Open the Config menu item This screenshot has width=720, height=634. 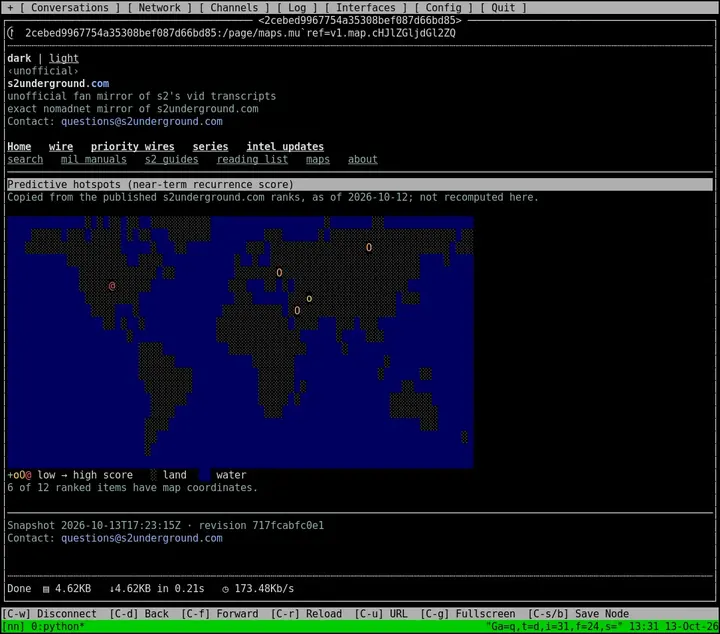pos(443,7)
